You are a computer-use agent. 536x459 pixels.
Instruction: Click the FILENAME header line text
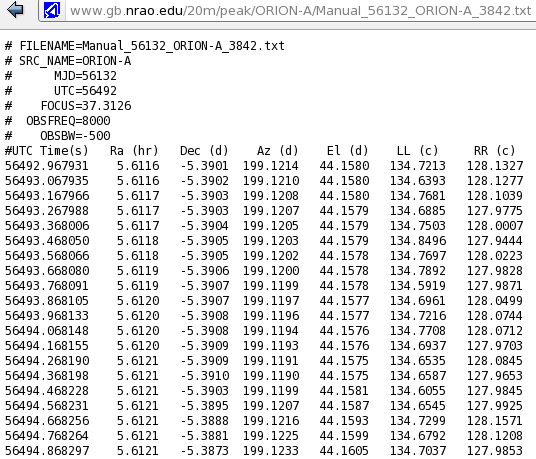pyautogui.click(x=145, y=46)
